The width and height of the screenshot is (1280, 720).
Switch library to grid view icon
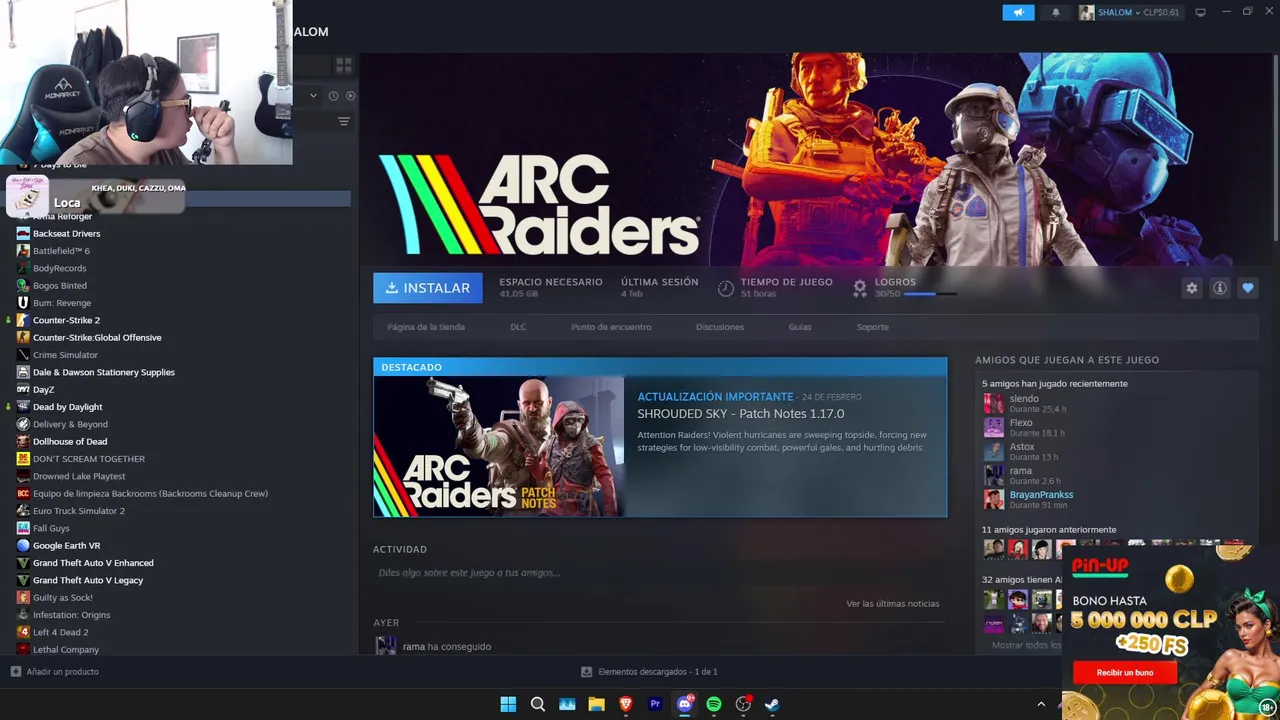click(x=343, y=65)
